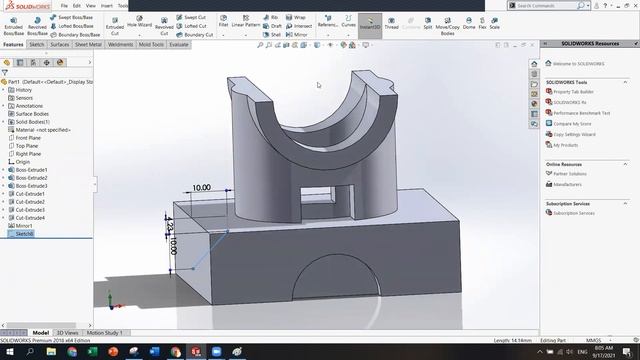Select the Revolved Boss/Base tool
640x360 pixels.
[x=37, y=27]
